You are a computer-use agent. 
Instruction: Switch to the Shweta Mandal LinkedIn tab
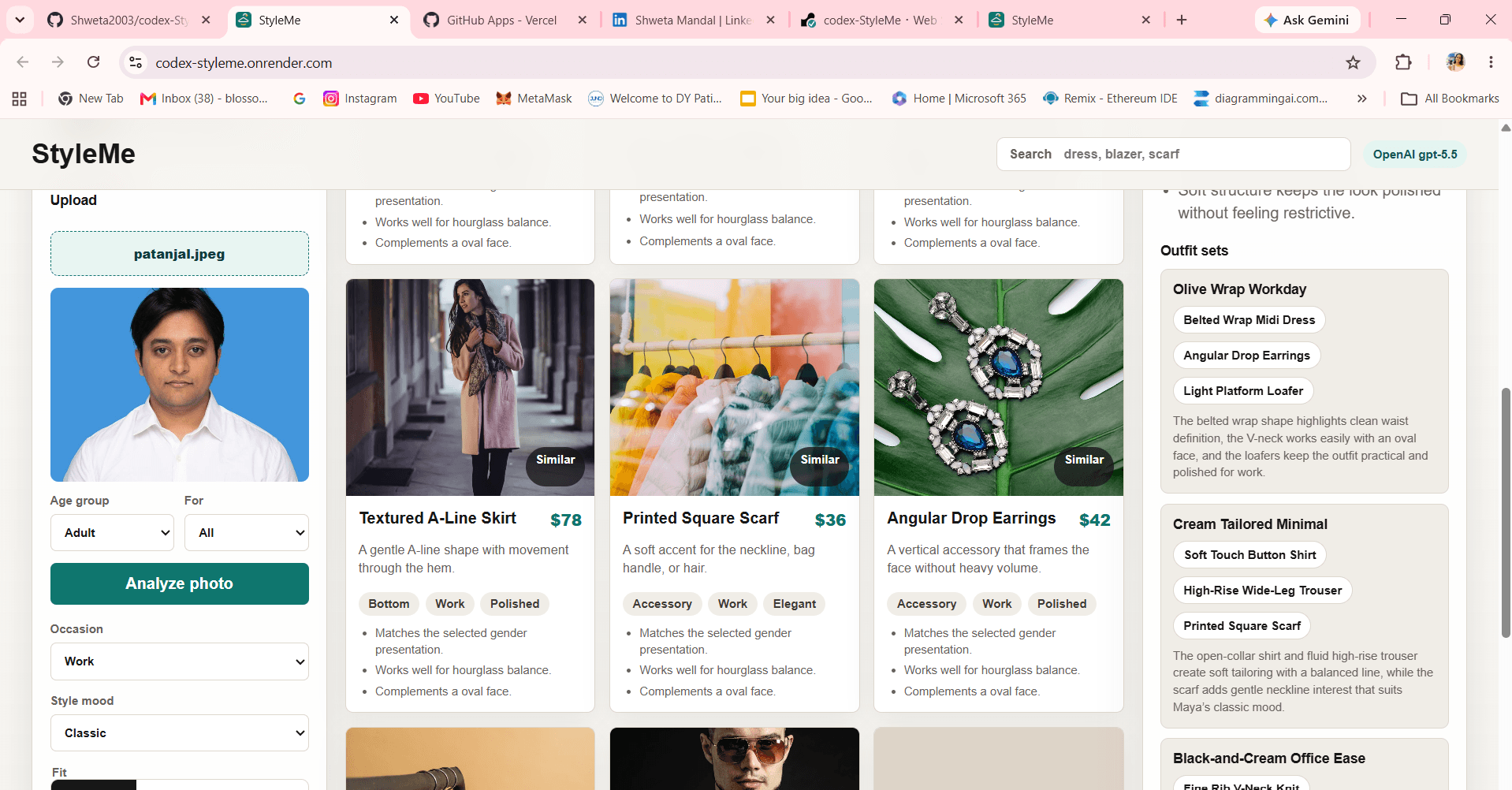pos(682,20)
